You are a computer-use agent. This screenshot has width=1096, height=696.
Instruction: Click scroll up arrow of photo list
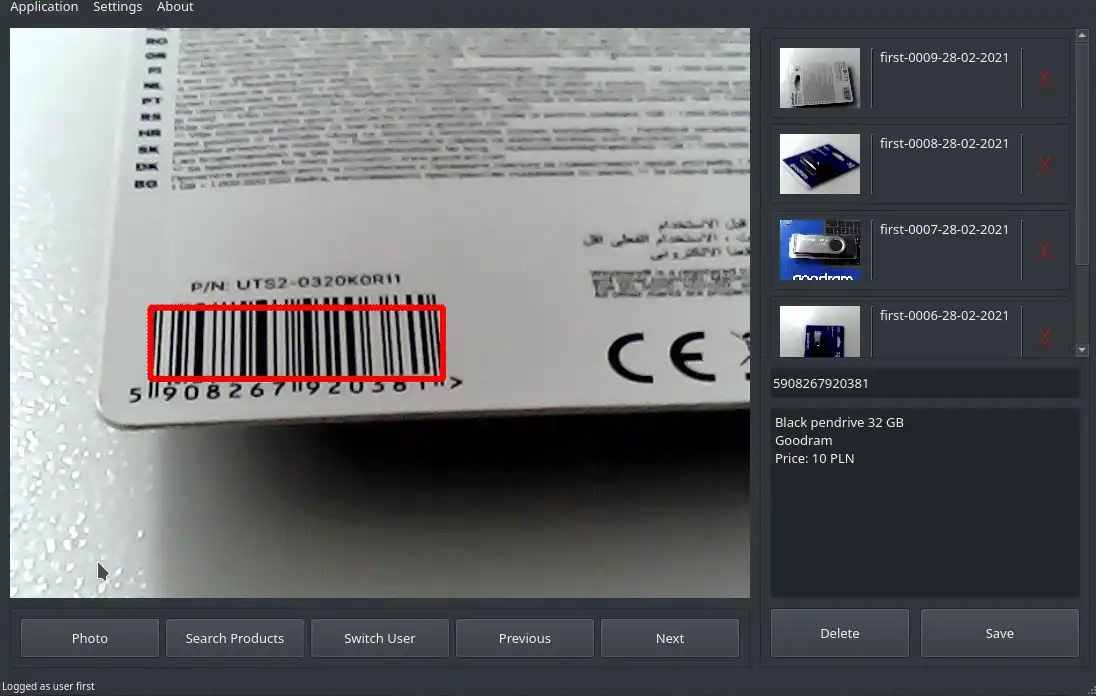click(x=1082, y=35)
